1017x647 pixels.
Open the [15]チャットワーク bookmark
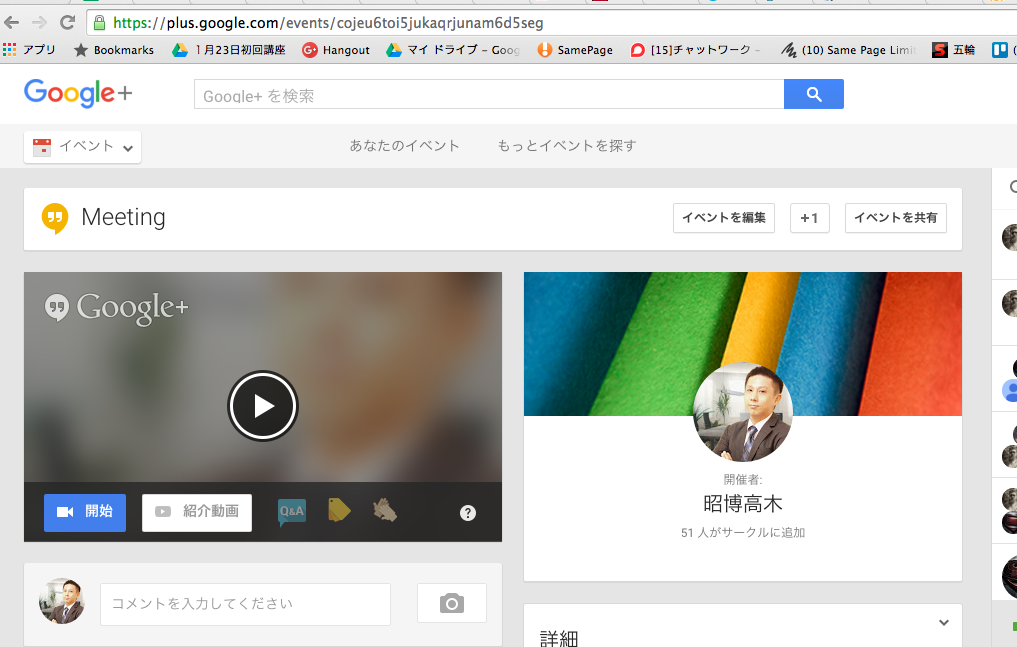pyautogui.click(x=695, y=50)
